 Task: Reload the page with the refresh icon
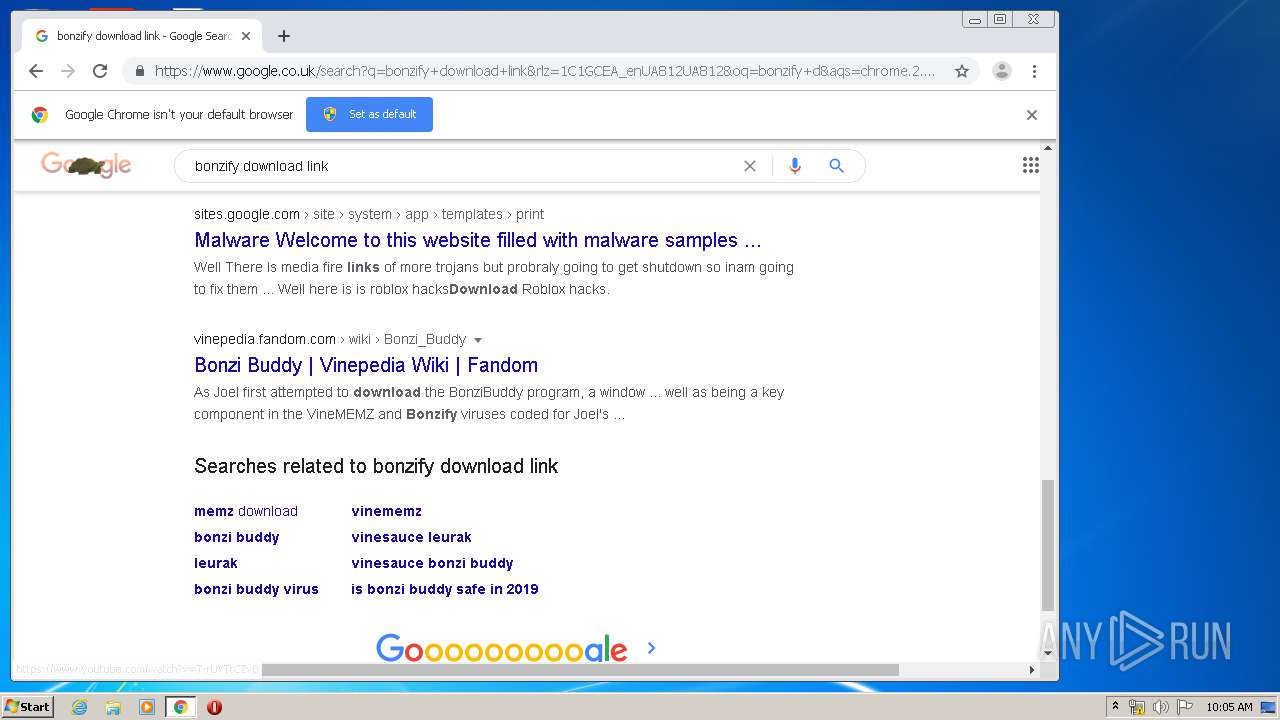[100, 71]
